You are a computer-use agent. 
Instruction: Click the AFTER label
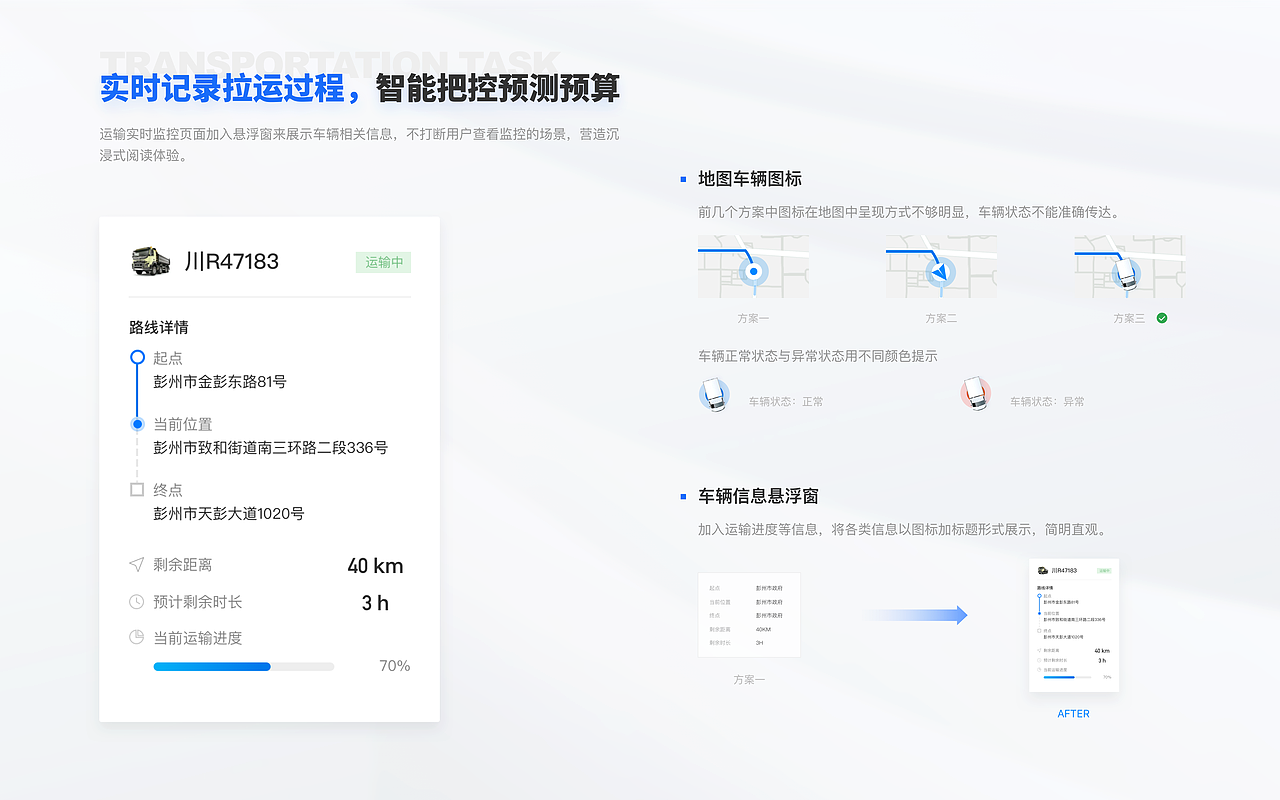tap(1074, 714)
